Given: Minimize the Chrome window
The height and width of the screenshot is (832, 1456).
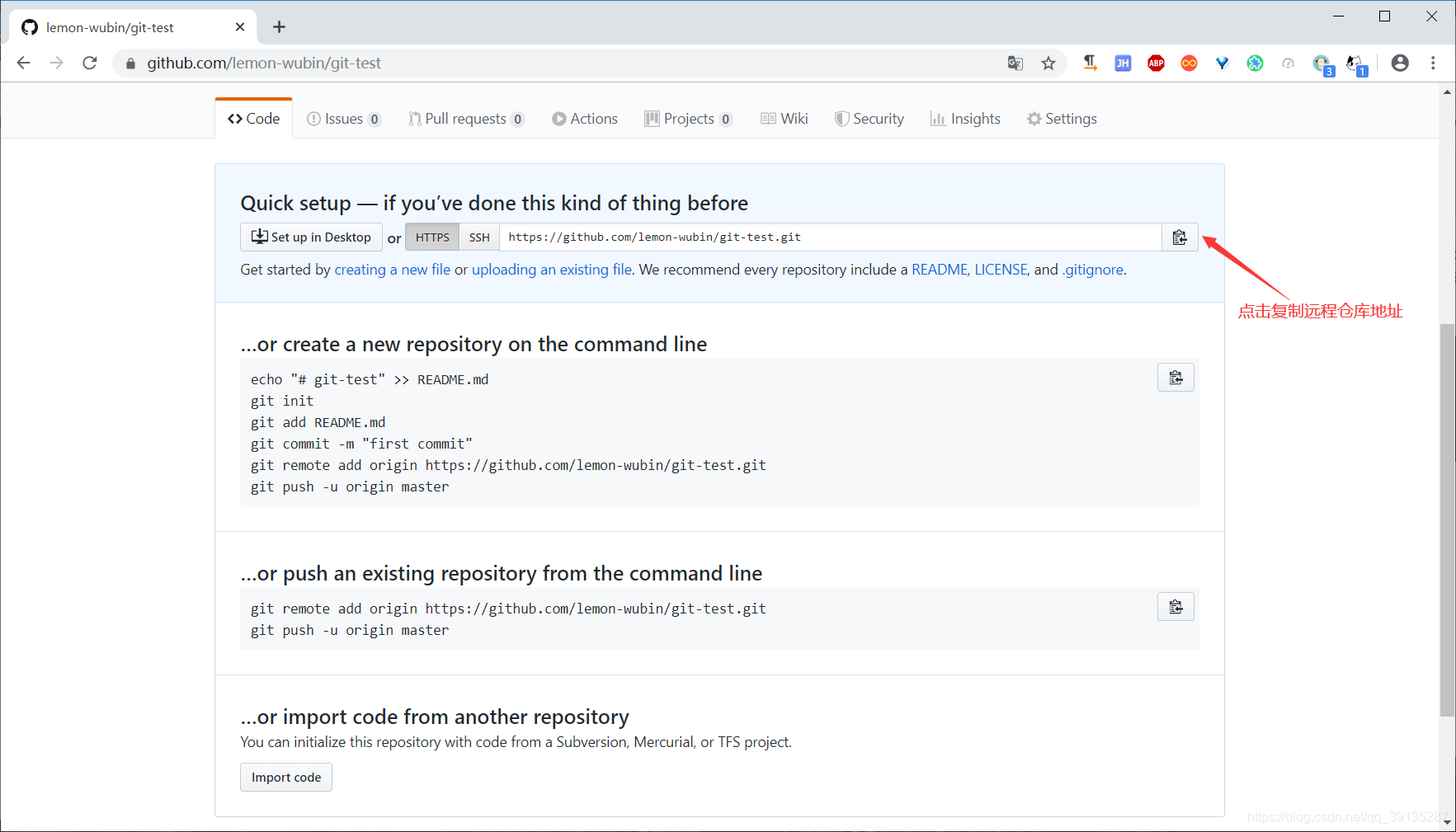Looking at the screenshot, I should 1339,16.
